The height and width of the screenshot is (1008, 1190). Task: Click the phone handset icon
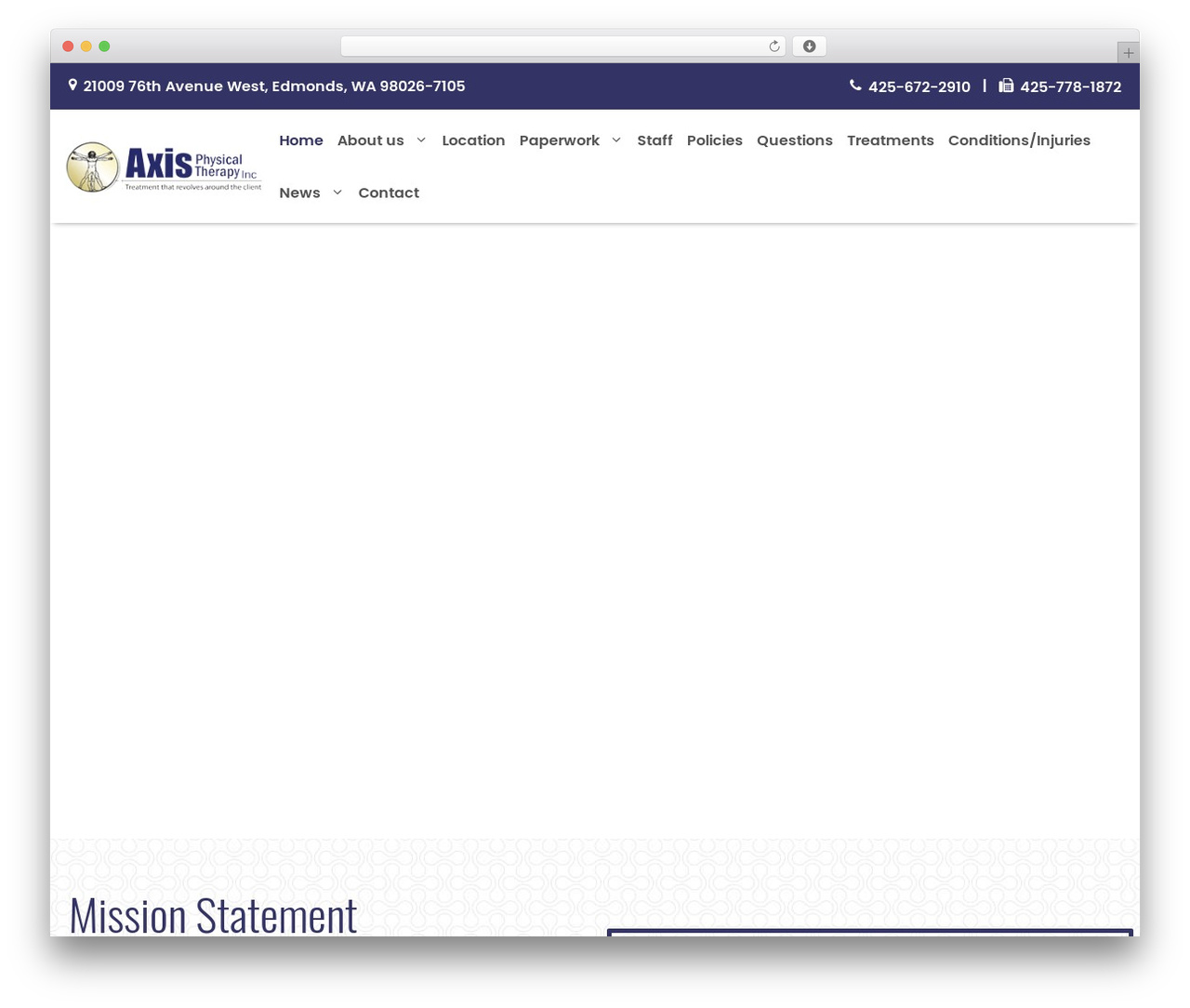(x=855, y=86)
